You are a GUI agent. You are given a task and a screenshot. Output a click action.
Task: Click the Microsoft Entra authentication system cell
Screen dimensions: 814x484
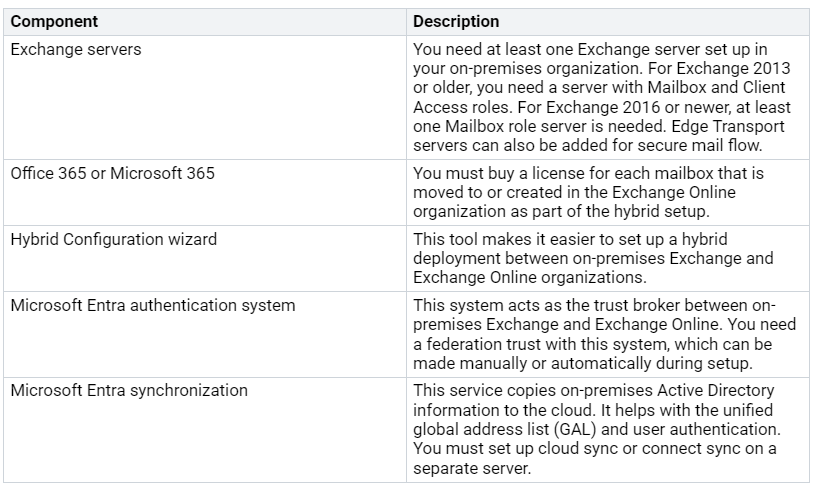point(205,334)
